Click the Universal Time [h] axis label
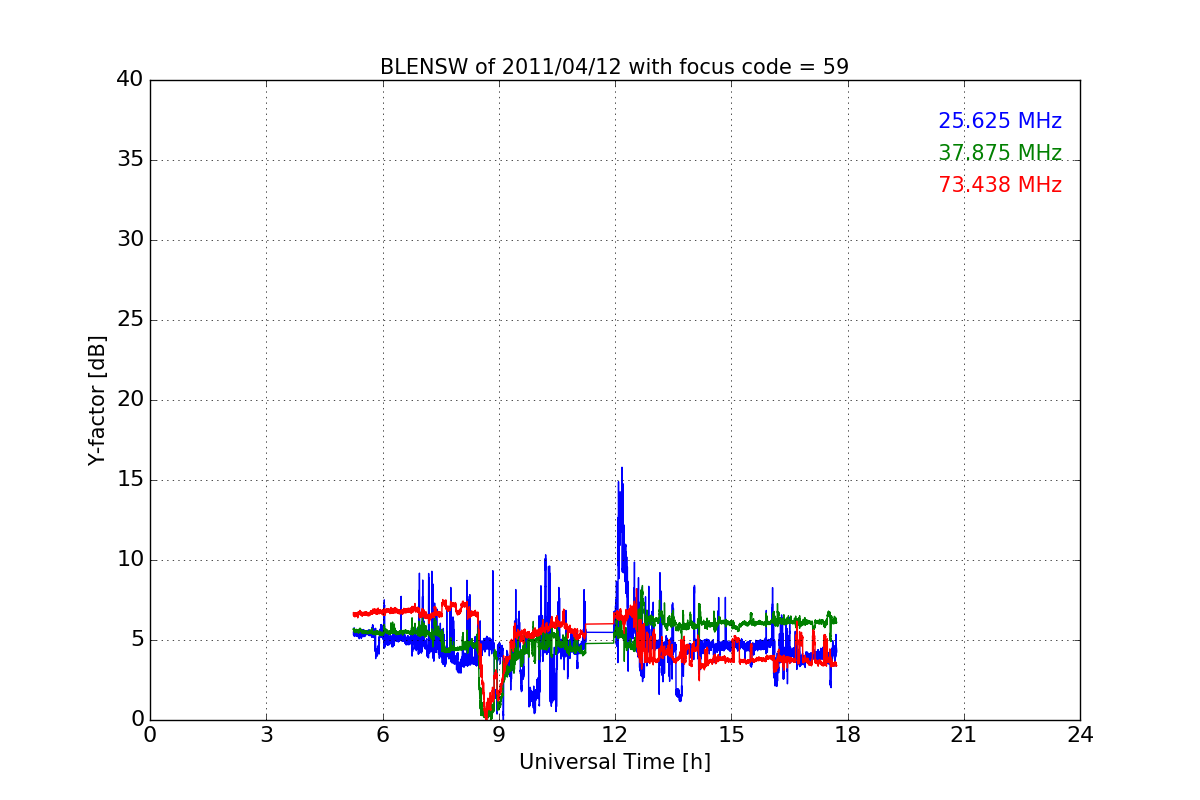Viewport: 1200px width, 800px height. (614, 762)
